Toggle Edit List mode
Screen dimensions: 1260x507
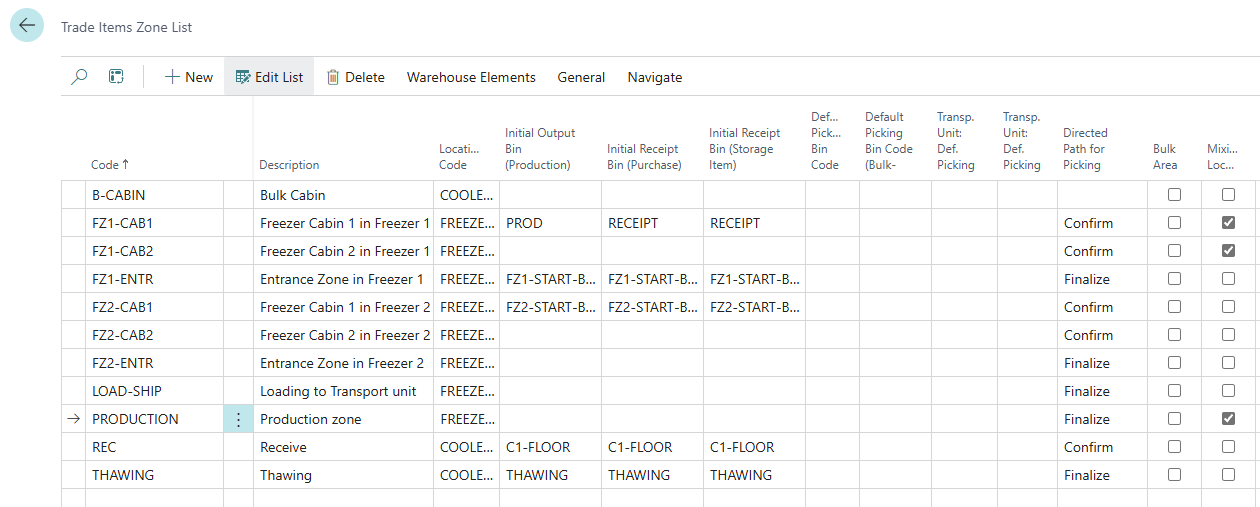(269, 77)
